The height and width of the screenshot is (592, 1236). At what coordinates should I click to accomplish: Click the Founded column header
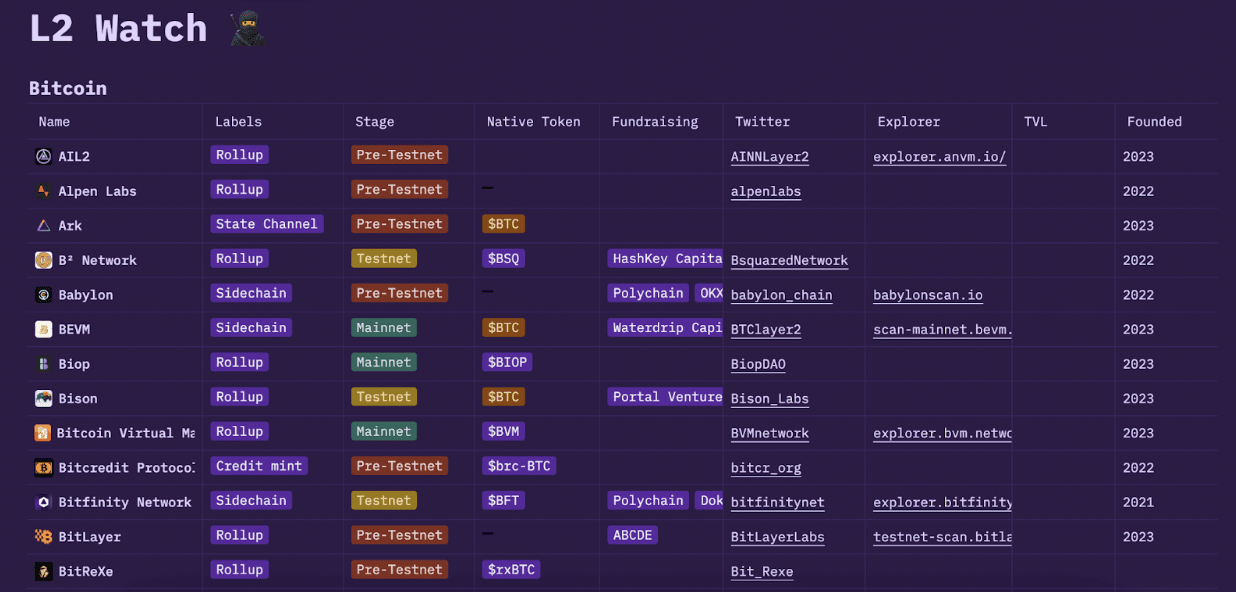[1154, 122]
